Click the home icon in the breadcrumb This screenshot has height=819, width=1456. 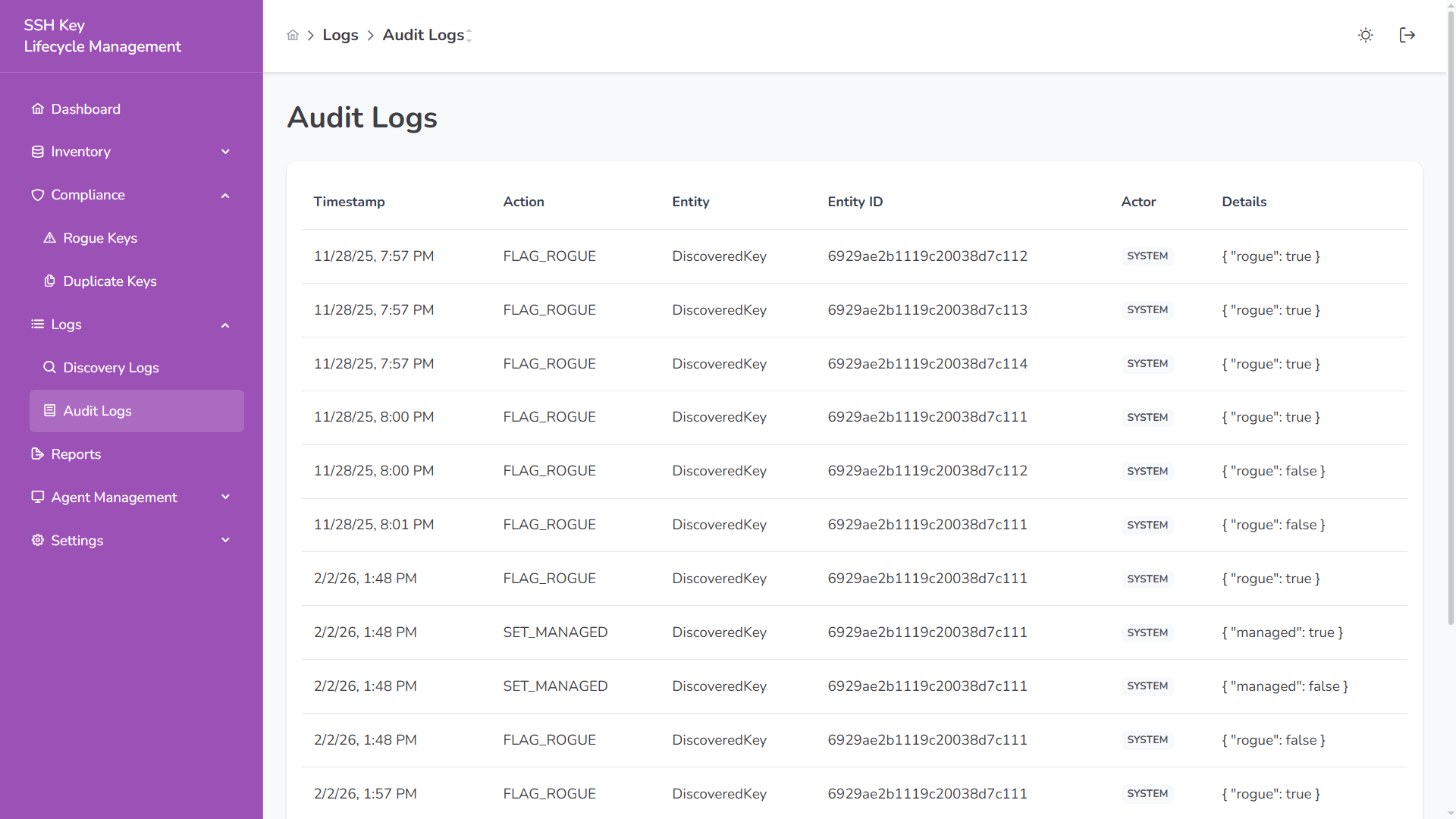pyautogui.click(x=293, y=35)
